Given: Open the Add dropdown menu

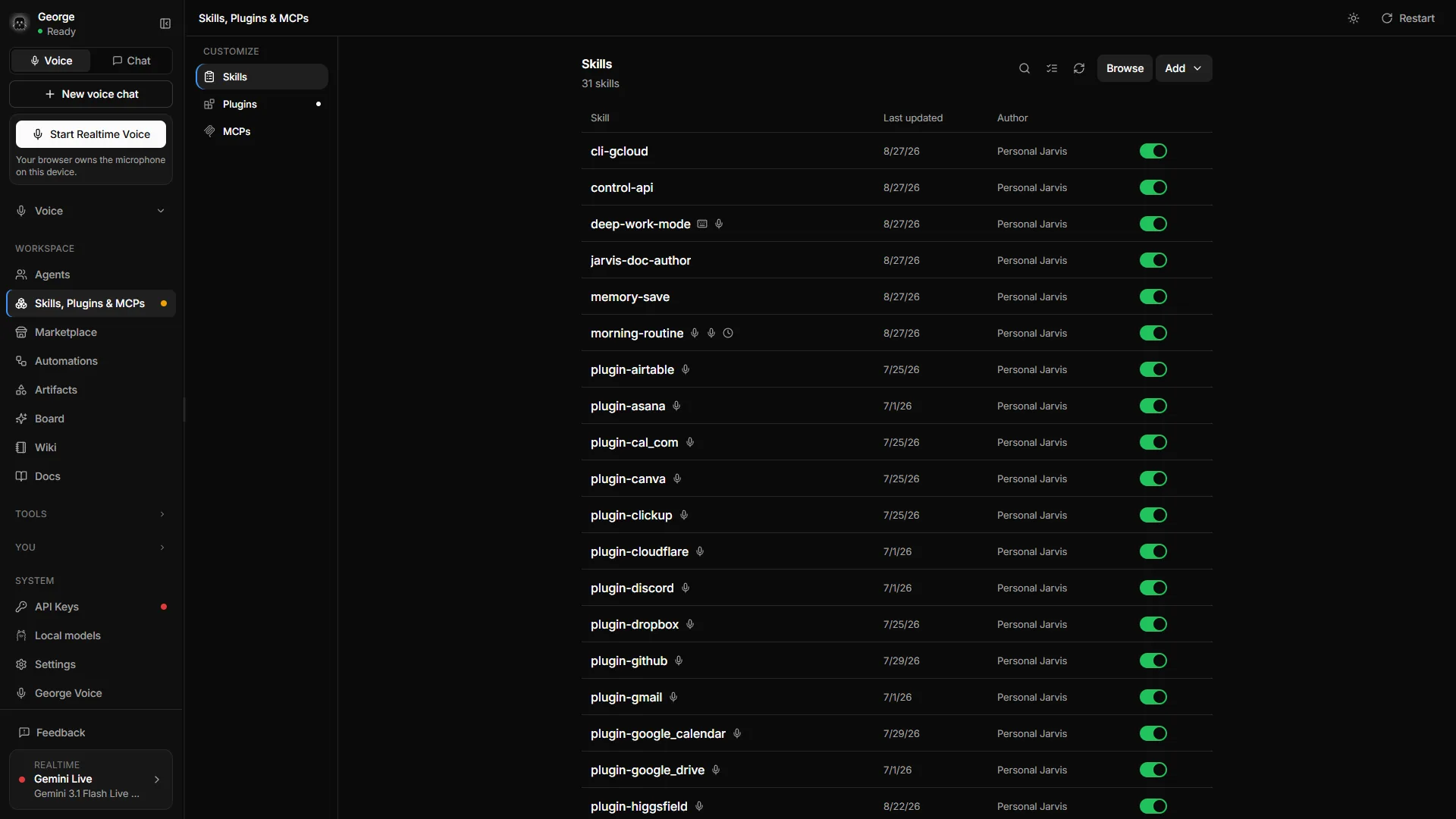Looking at the screenshot, I should [x=1183, y=68].
